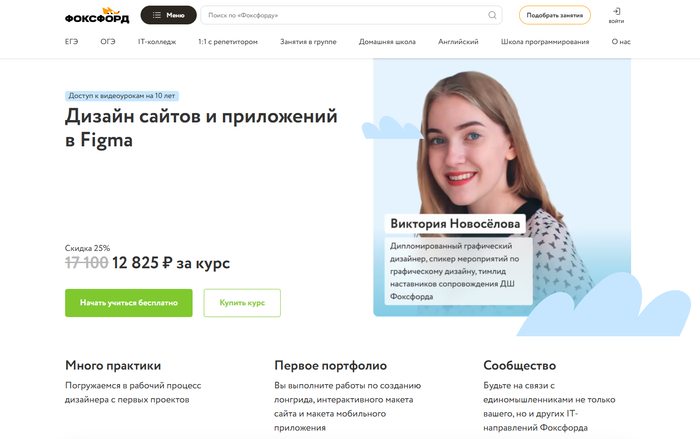Click the search magnifier icon
The width and height of the screenshot is (700, 439).
(492, 15)
